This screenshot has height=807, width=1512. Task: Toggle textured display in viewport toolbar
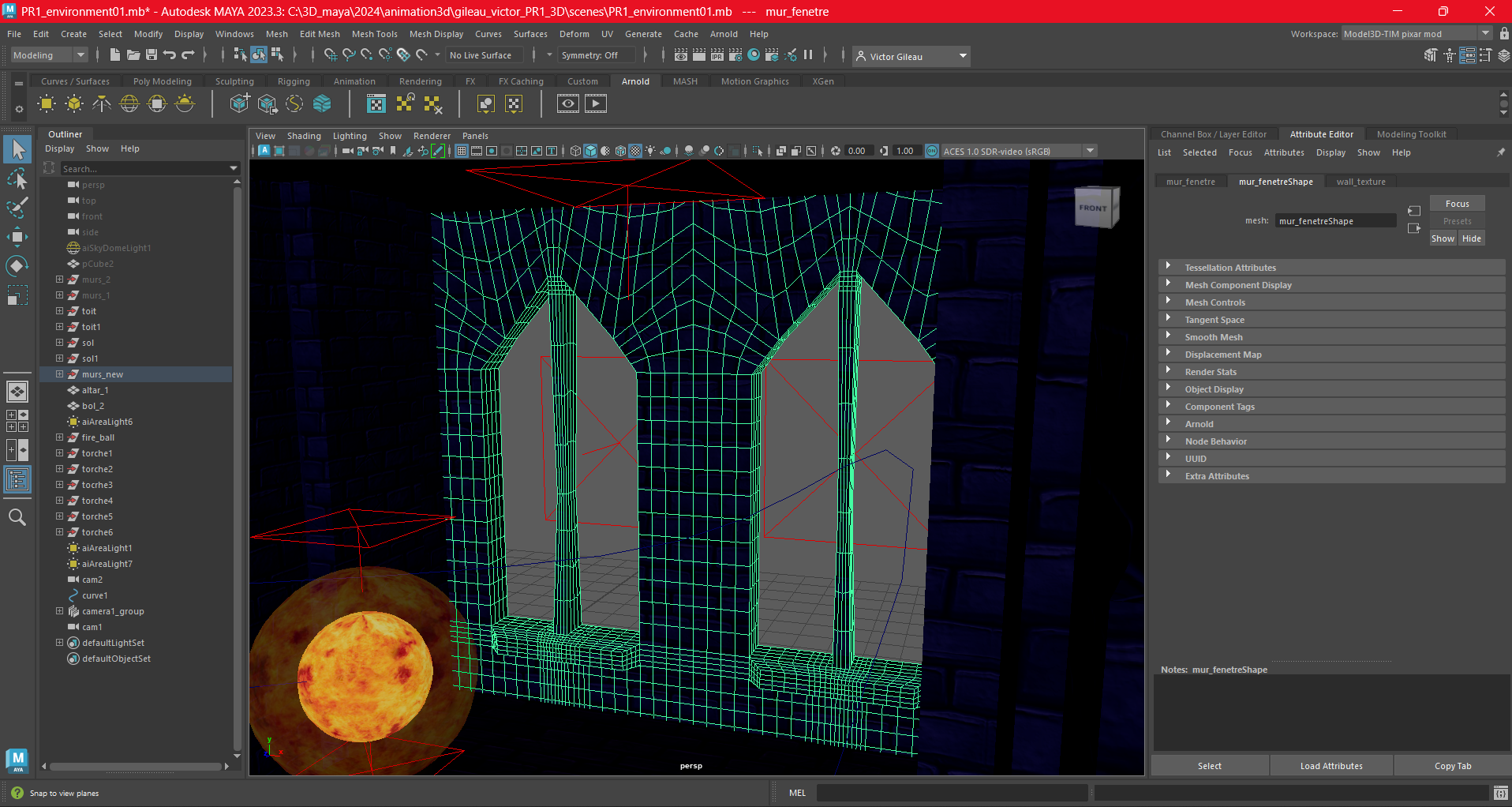[635, 151]
